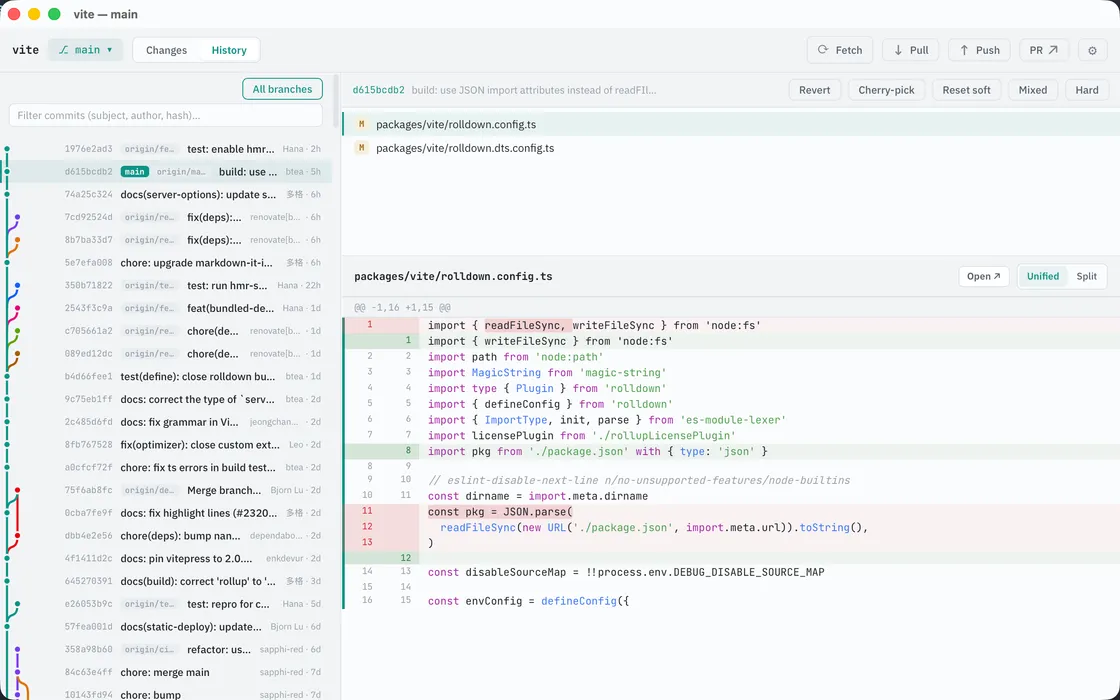The image size is (1120, 700).
Task: Select commit 089ed12dc chore(de
Action: (x=166, y=354)
